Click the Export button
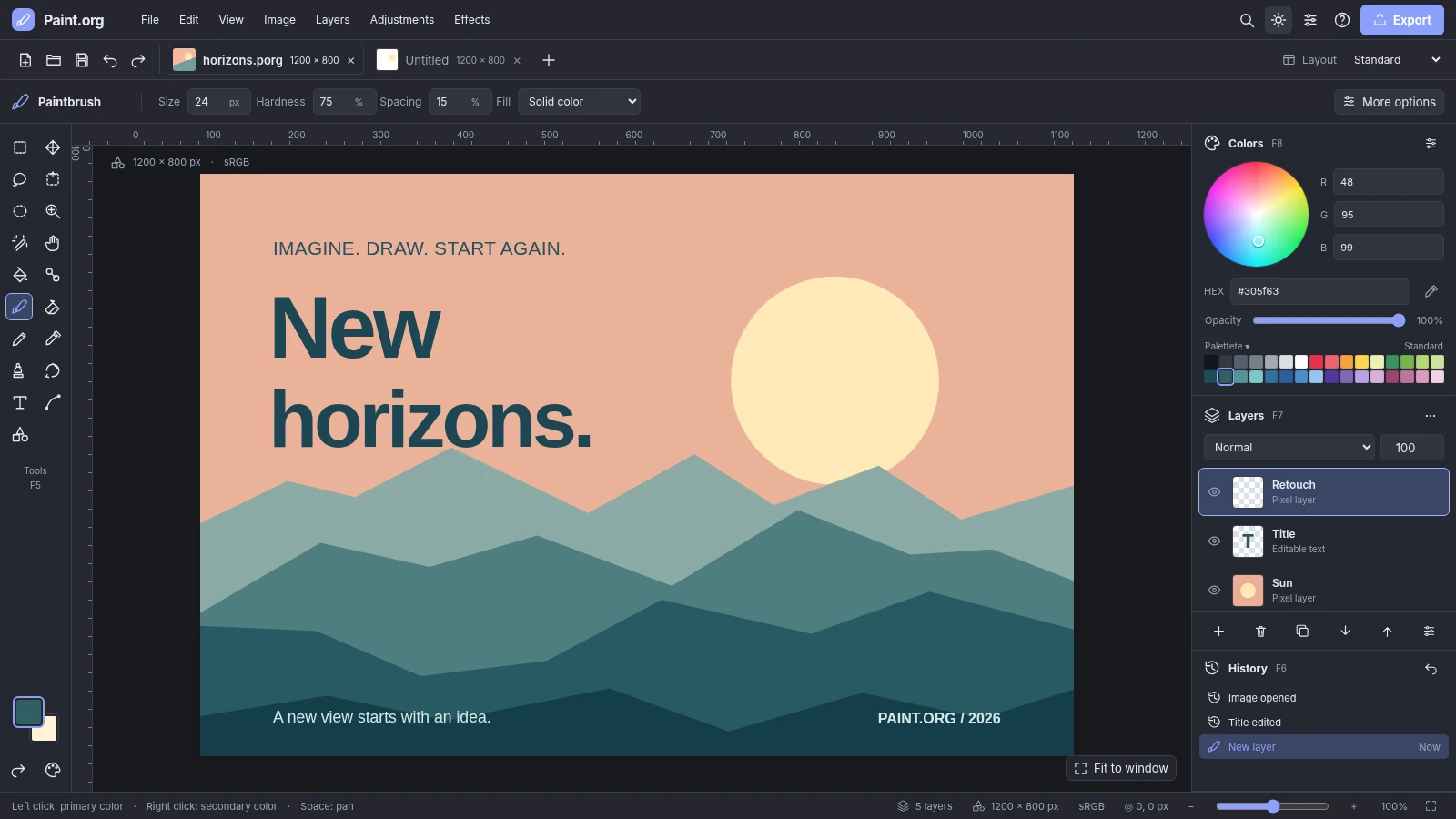1456x819 pixels. [1402, 20]
